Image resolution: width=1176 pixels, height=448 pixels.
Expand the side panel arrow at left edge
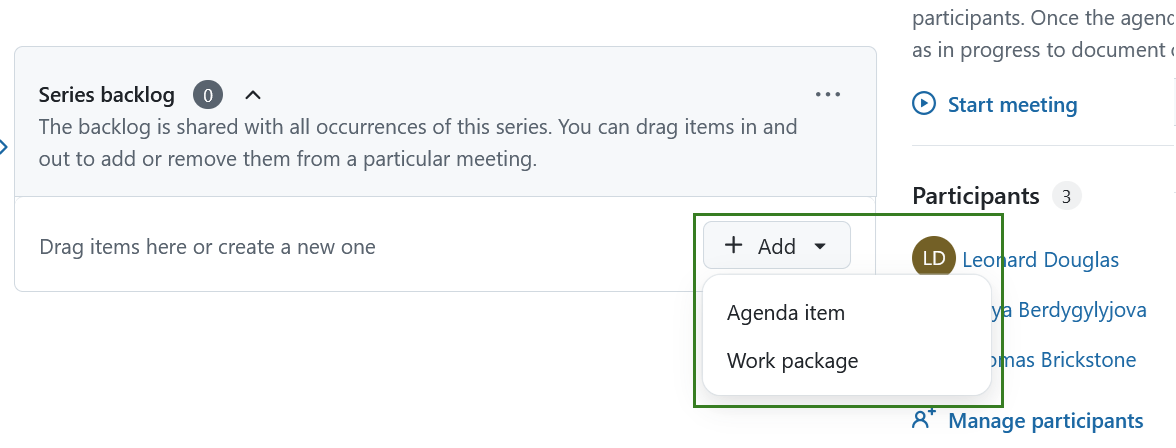[4, 148]
